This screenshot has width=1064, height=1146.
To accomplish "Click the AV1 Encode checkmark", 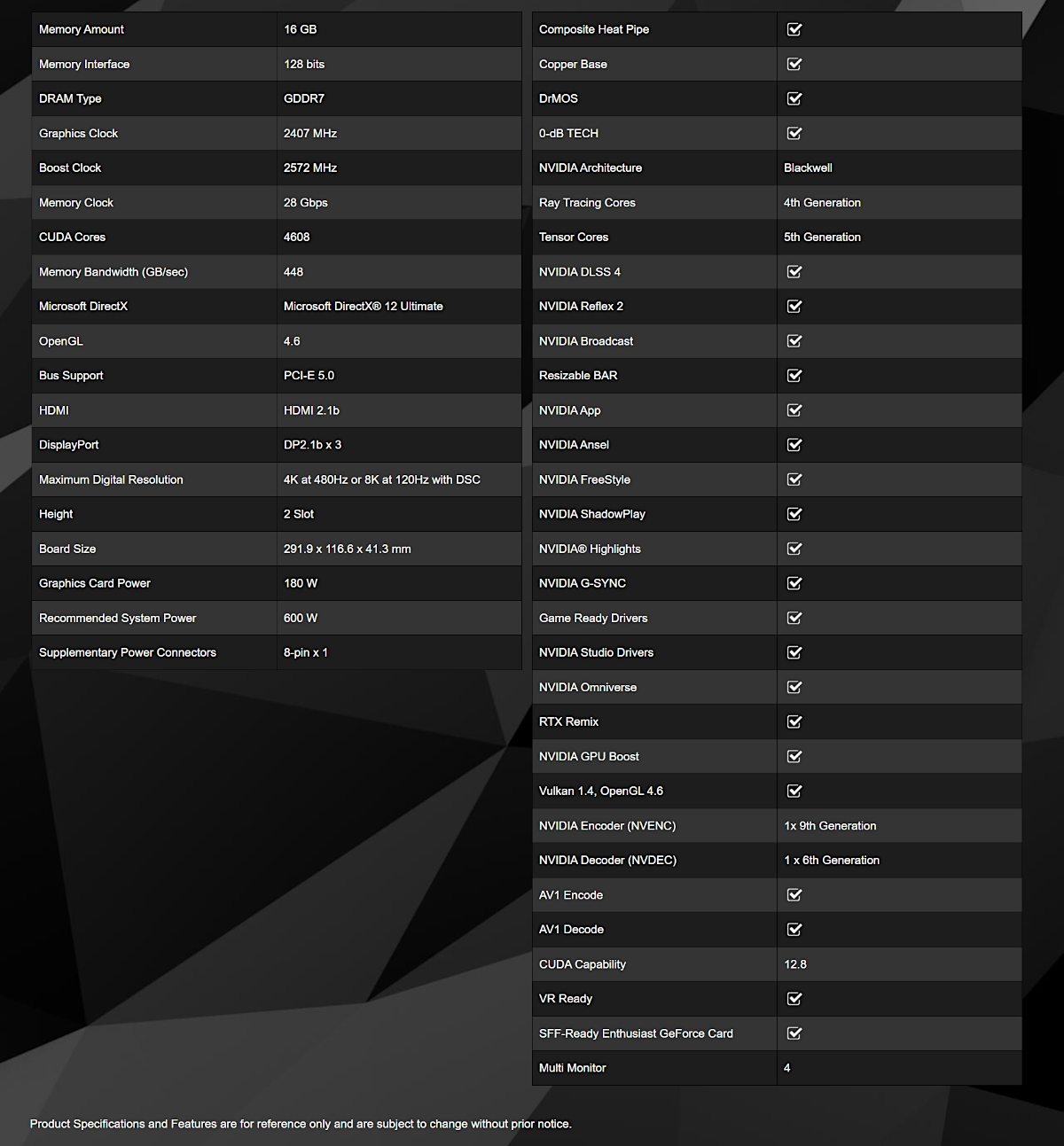I will [x=794, y=895].
